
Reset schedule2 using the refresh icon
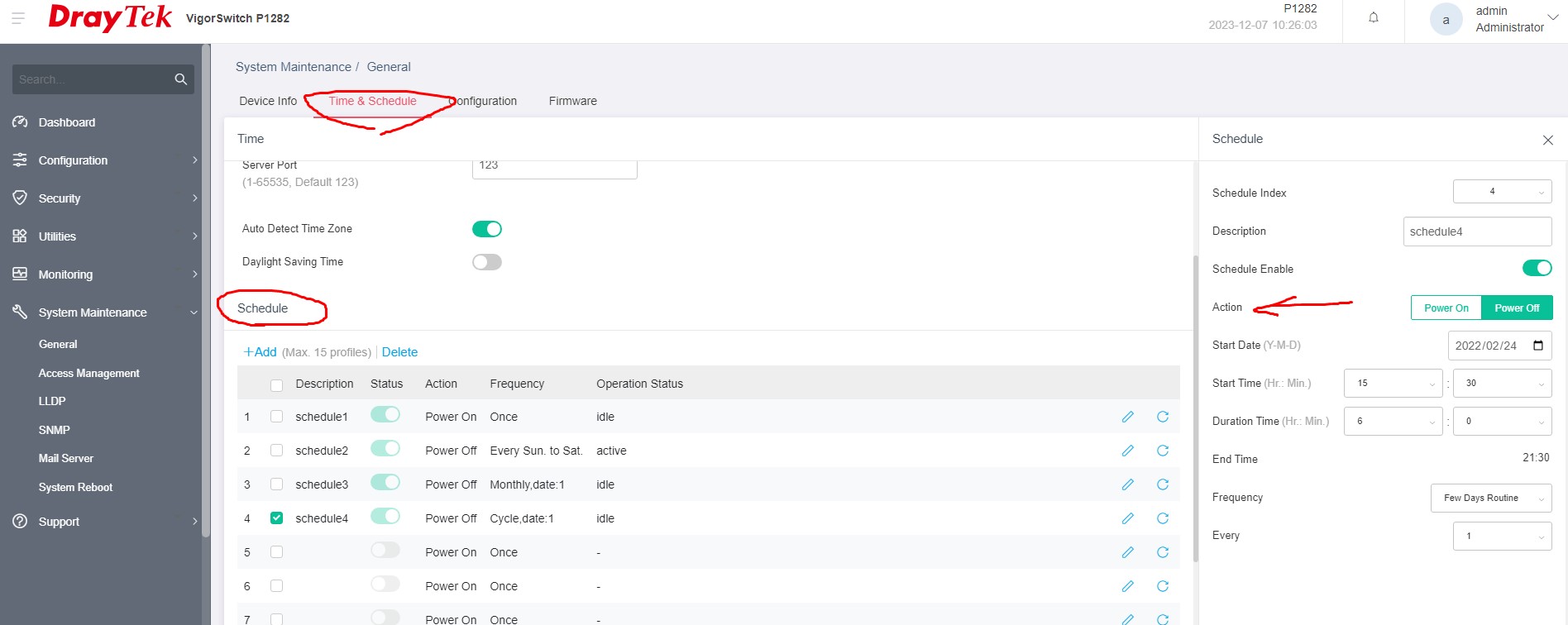point(1162,451)
